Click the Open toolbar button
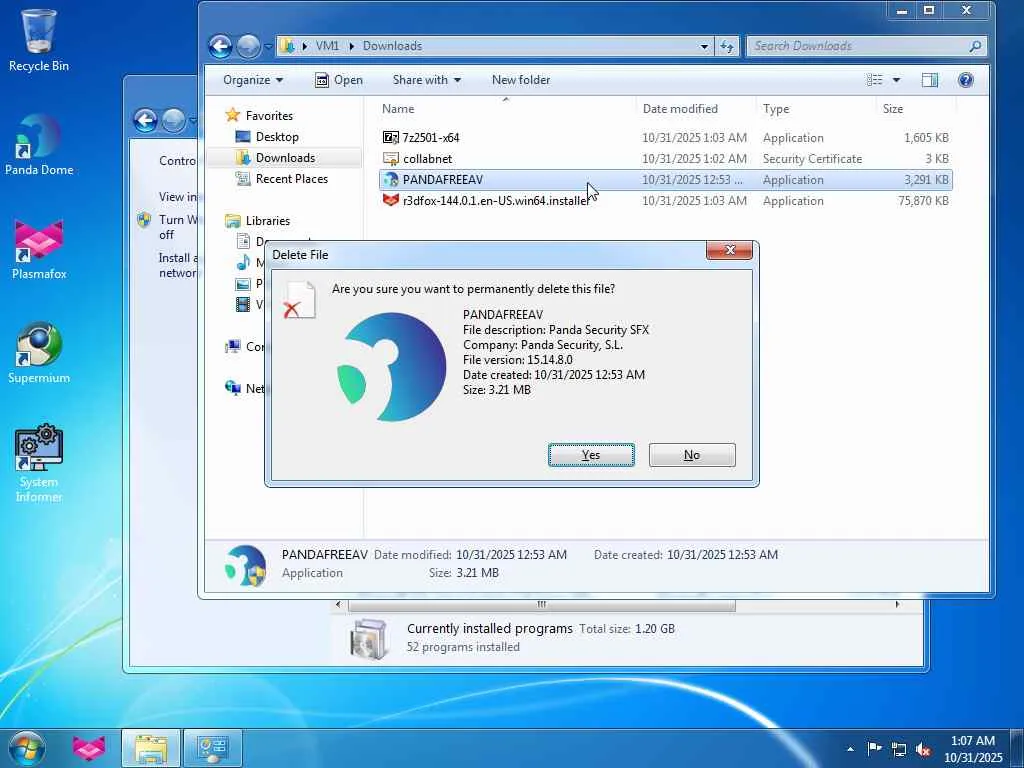 coord(339,80)
